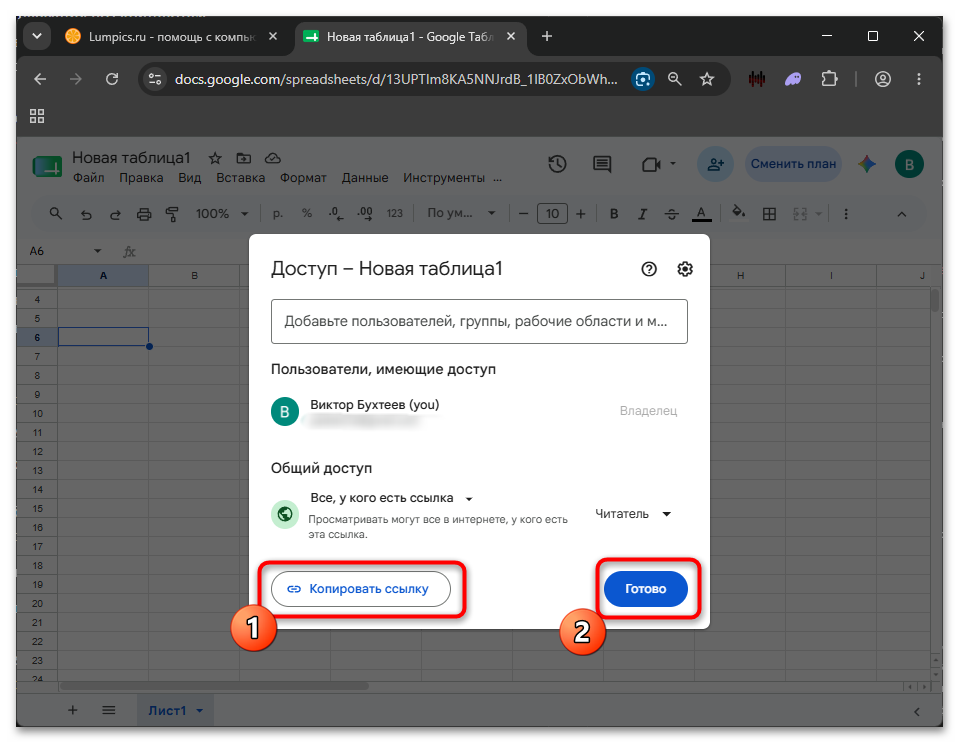The height and width of the screenshot is (743, 959).
Task: Undo the last action in toolbar
Action: [86, 214]
